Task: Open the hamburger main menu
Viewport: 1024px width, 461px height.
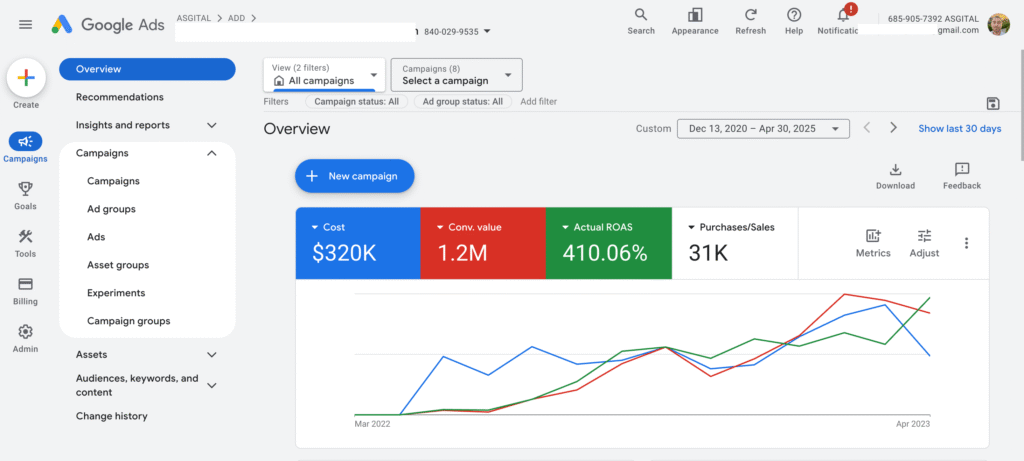Action: tap(26, 24)
